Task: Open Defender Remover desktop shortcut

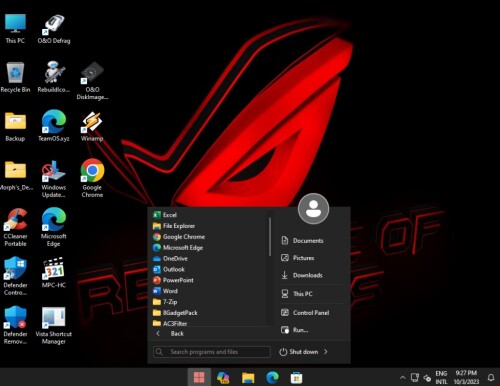Action: coord(15,325)
